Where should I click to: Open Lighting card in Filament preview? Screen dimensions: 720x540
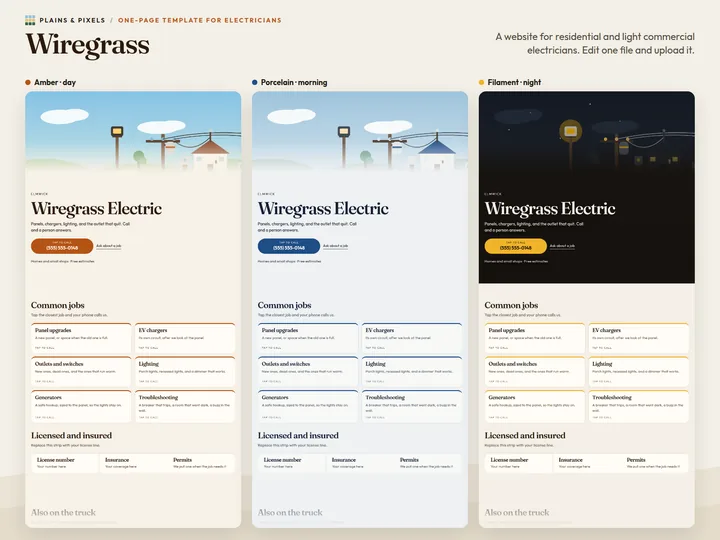pyautogui.click(x=639, y=371)
